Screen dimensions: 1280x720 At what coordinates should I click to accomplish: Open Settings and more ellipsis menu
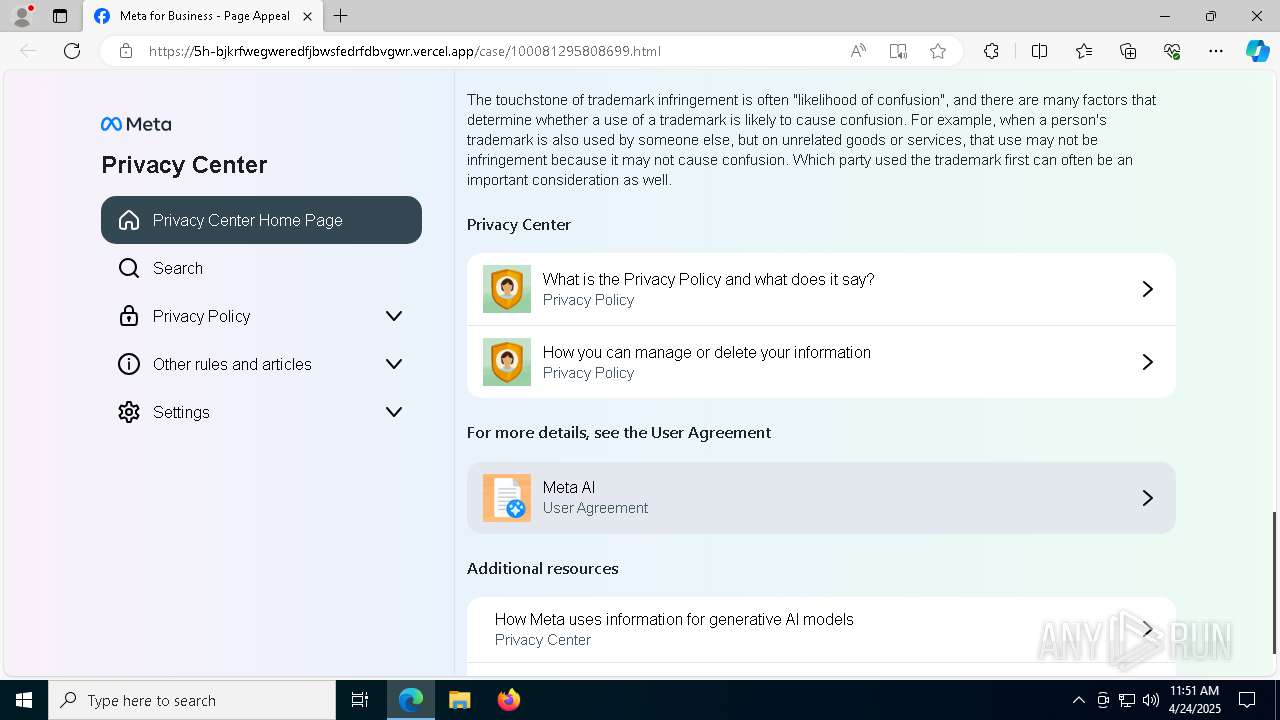click(x=1216, y=51)
